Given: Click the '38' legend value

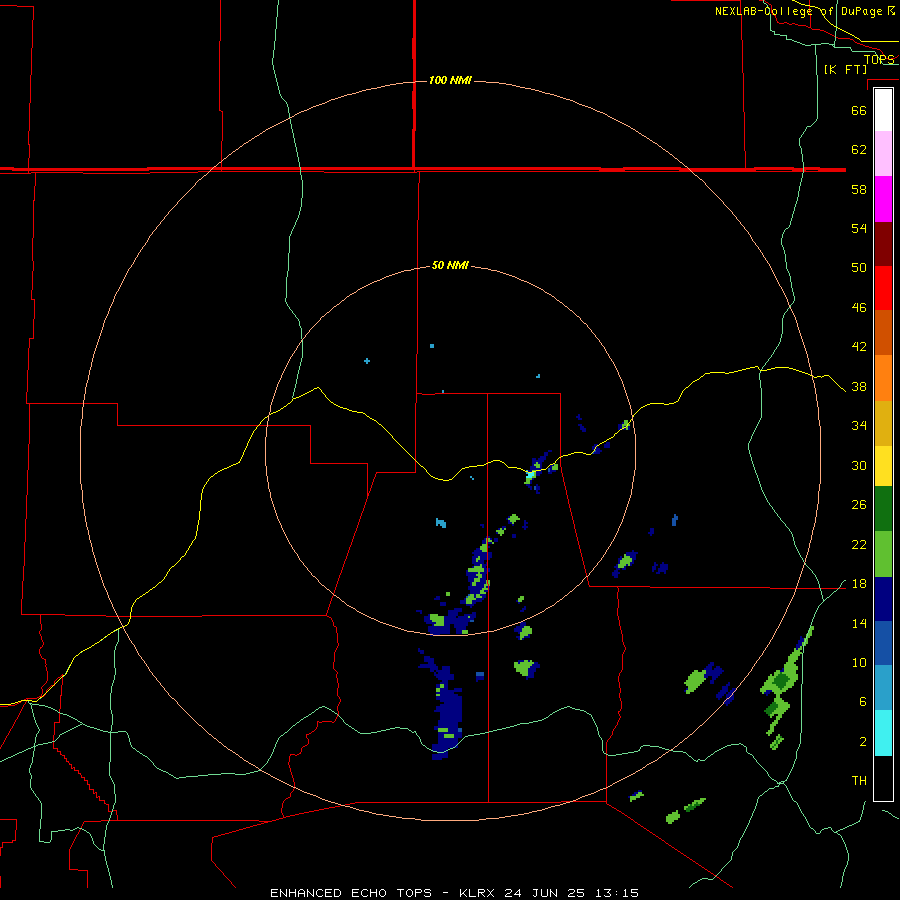Looking at the screenshot, I should point(859,387).
